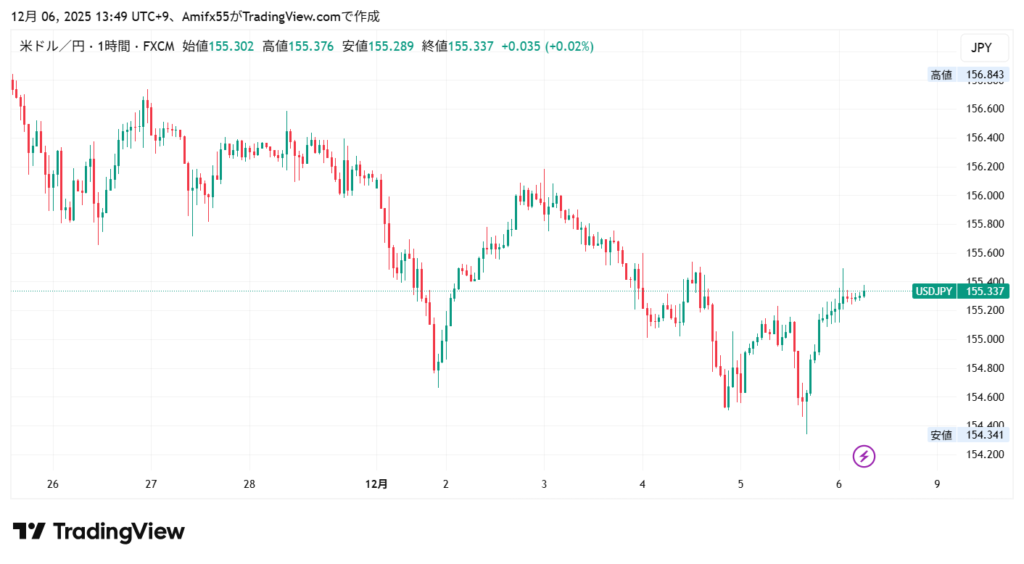
Task: Click the purple lightning bolt icon
Action: coord(864,457)
